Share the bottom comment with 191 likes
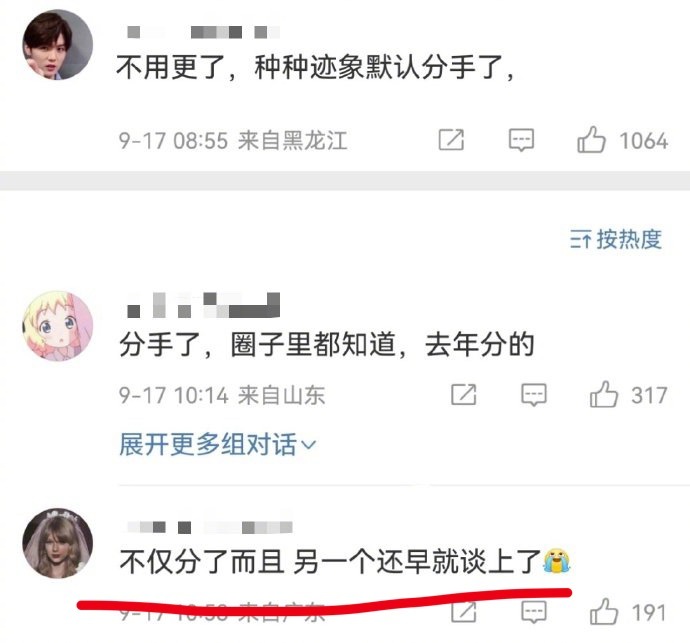The height and width of the screenshot is (643, 690). [x=464, y=612]
